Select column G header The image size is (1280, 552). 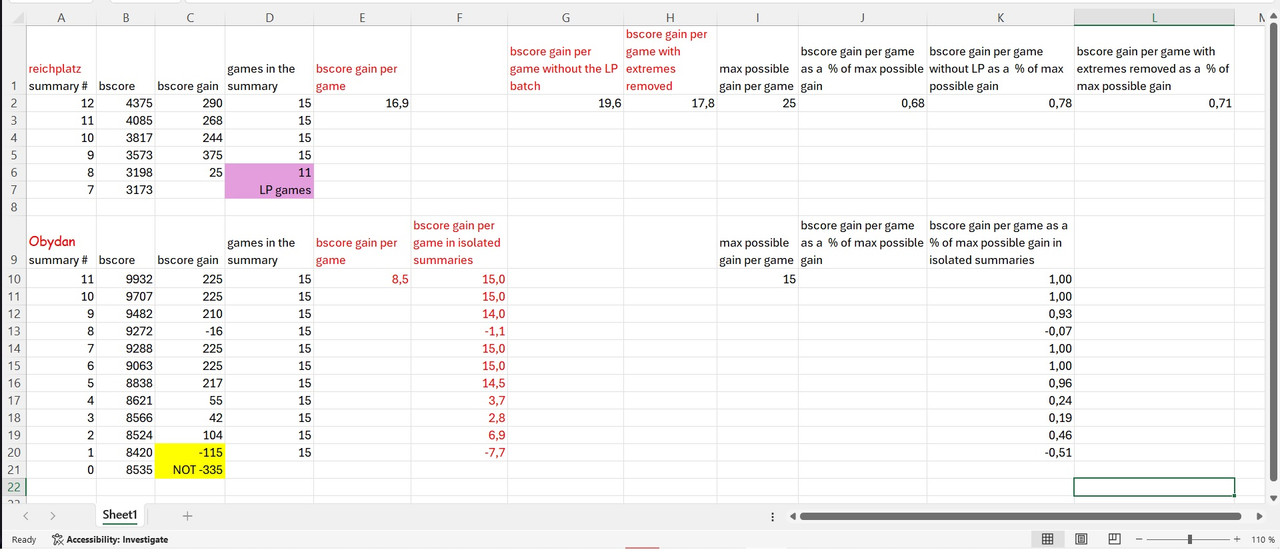click(x=566, y=17)
